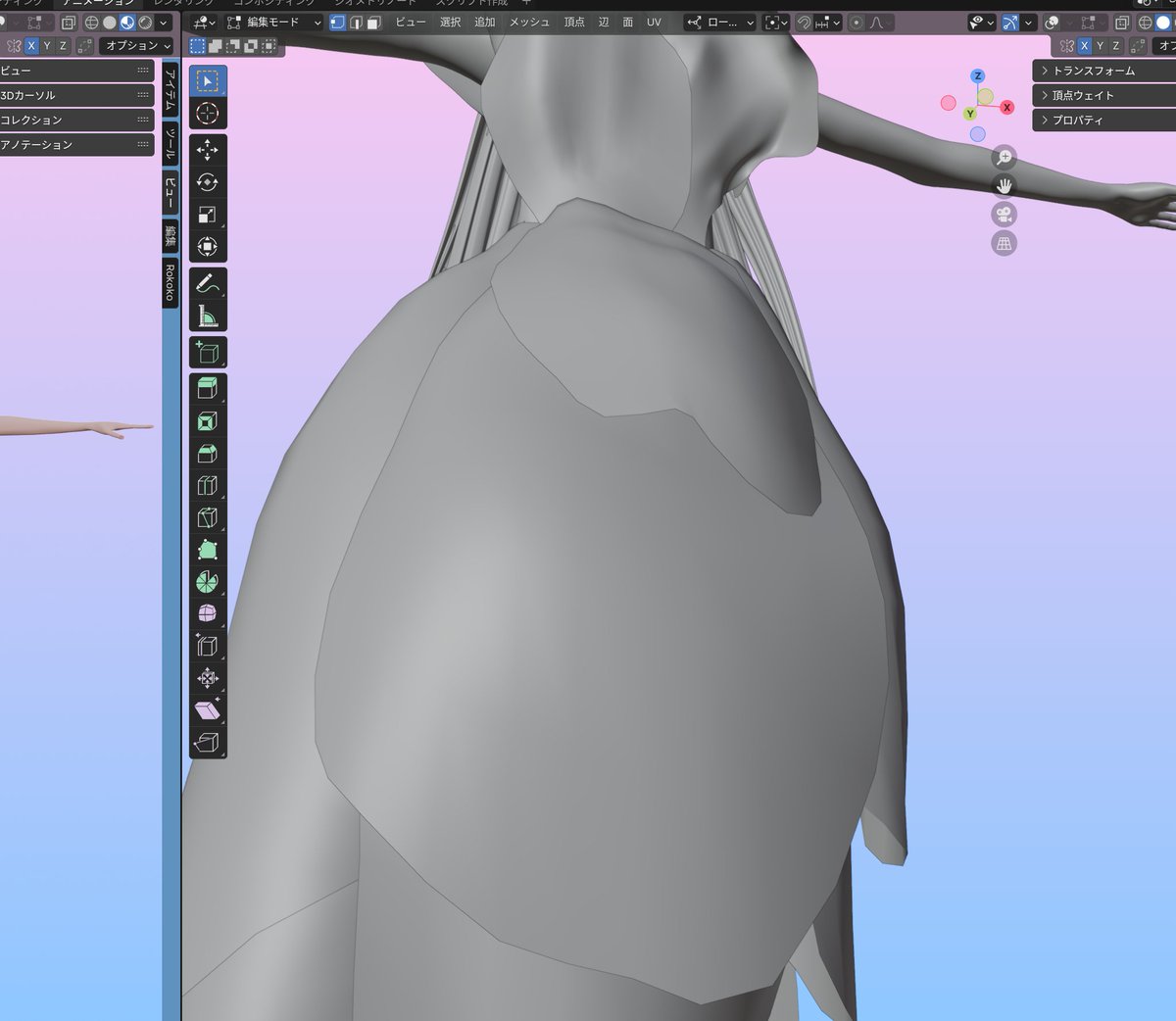The width and height of the screenshot is (1176, 1021).
Task: Pick the Edge Slide tool
Action: 207,646
